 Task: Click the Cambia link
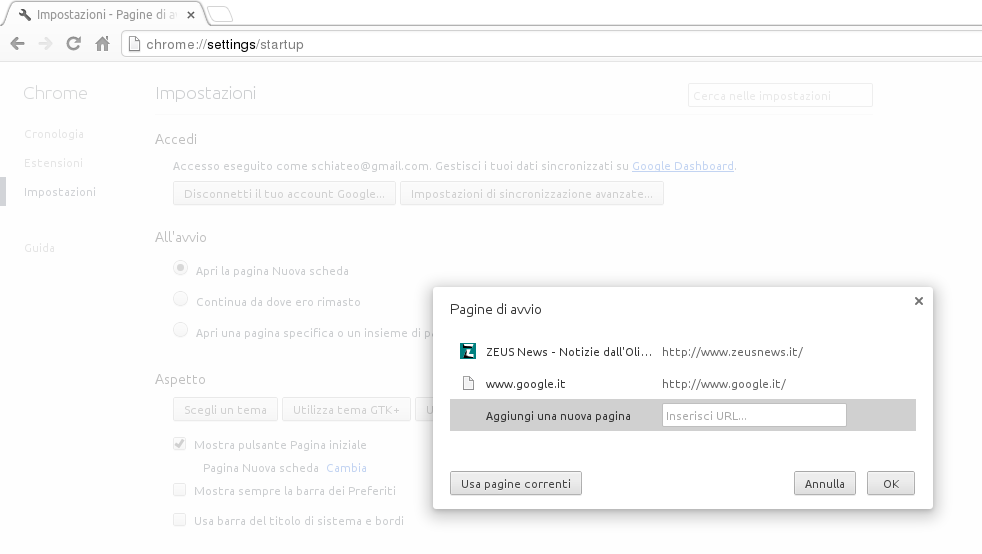tap(346, 468)
